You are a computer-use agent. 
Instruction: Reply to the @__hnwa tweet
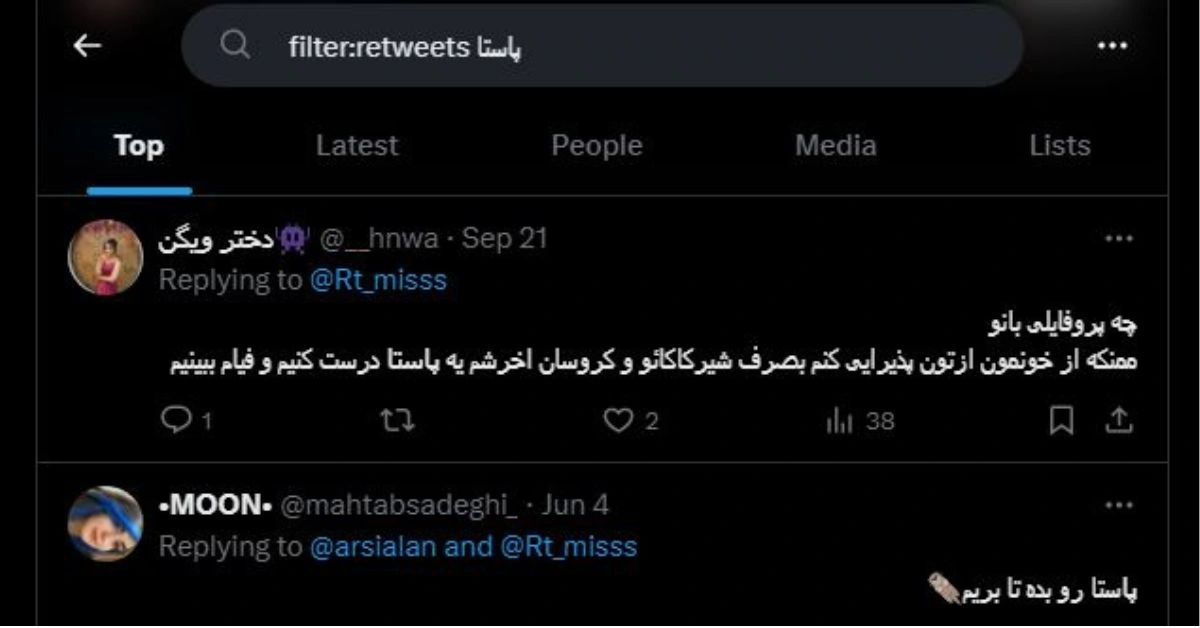tap(176, 422)
